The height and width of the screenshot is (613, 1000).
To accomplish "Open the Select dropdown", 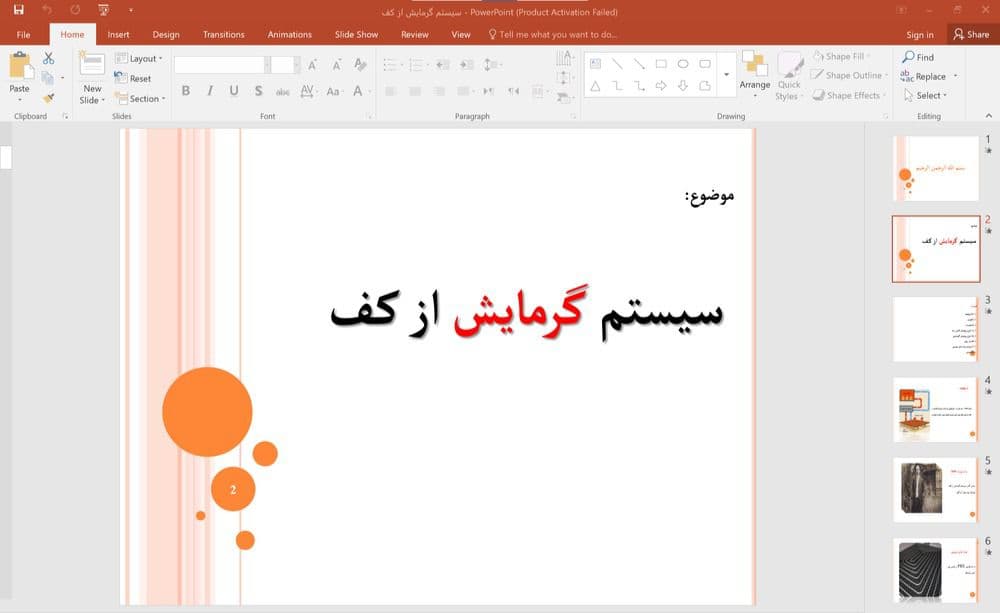I will tap(925, 96).
